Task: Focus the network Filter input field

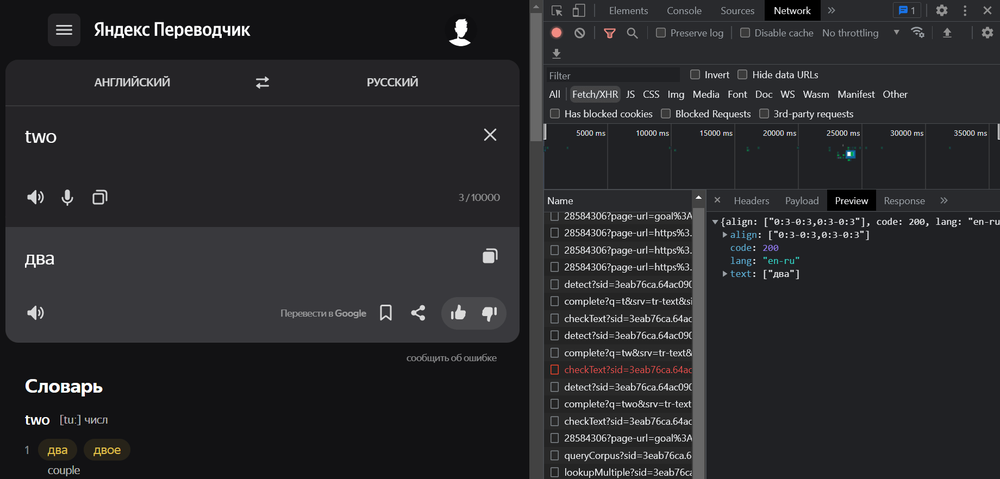Action: point(613,75)
